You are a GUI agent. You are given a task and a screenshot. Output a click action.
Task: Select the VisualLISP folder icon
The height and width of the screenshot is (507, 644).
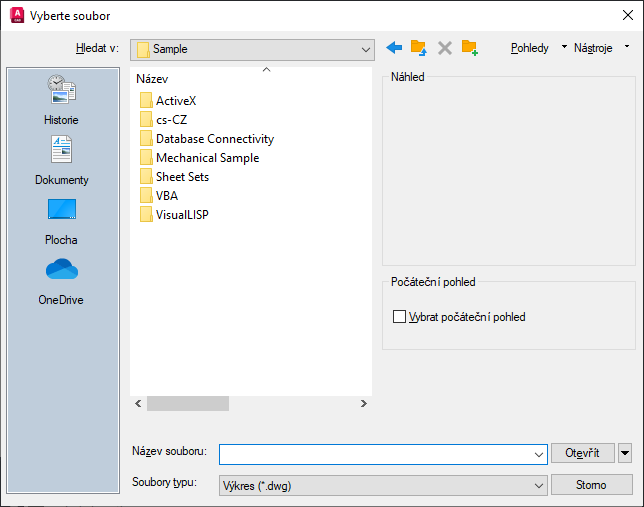[146, 214]
